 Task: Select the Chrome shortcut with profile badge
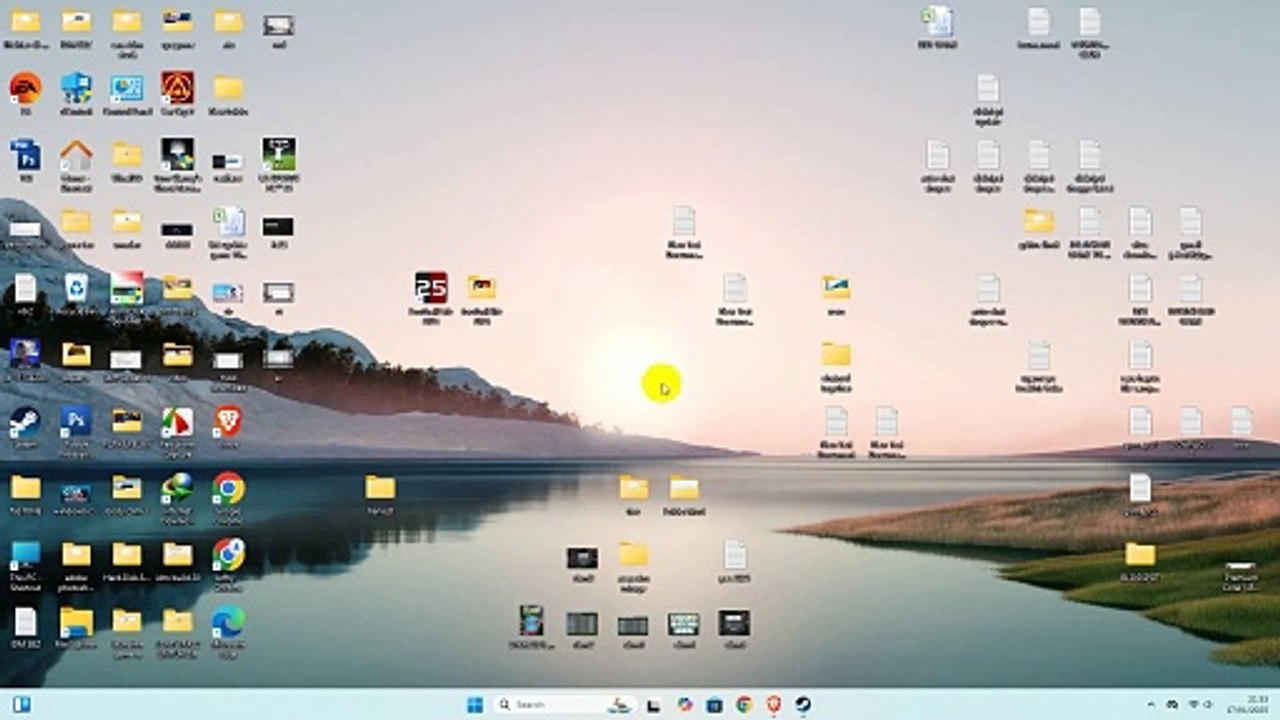[x=228, y=554]
